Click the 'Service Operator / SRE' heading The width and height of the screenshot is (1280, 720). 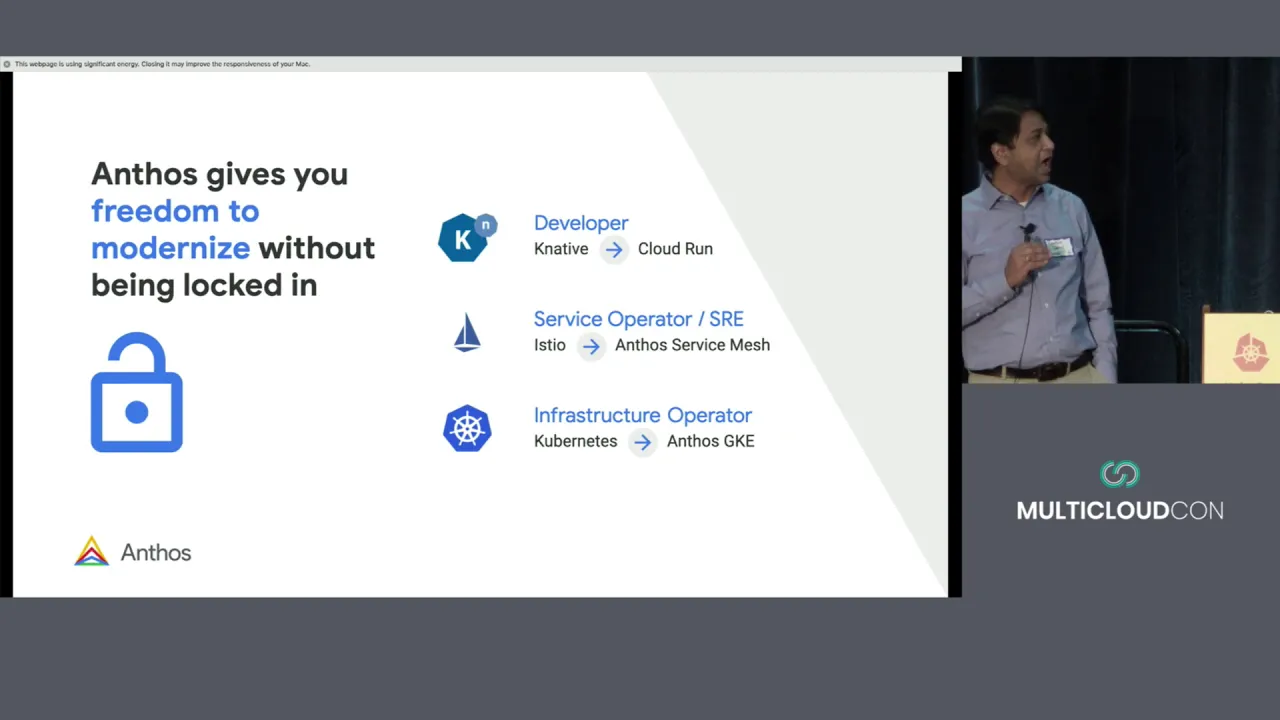[638, 319]
